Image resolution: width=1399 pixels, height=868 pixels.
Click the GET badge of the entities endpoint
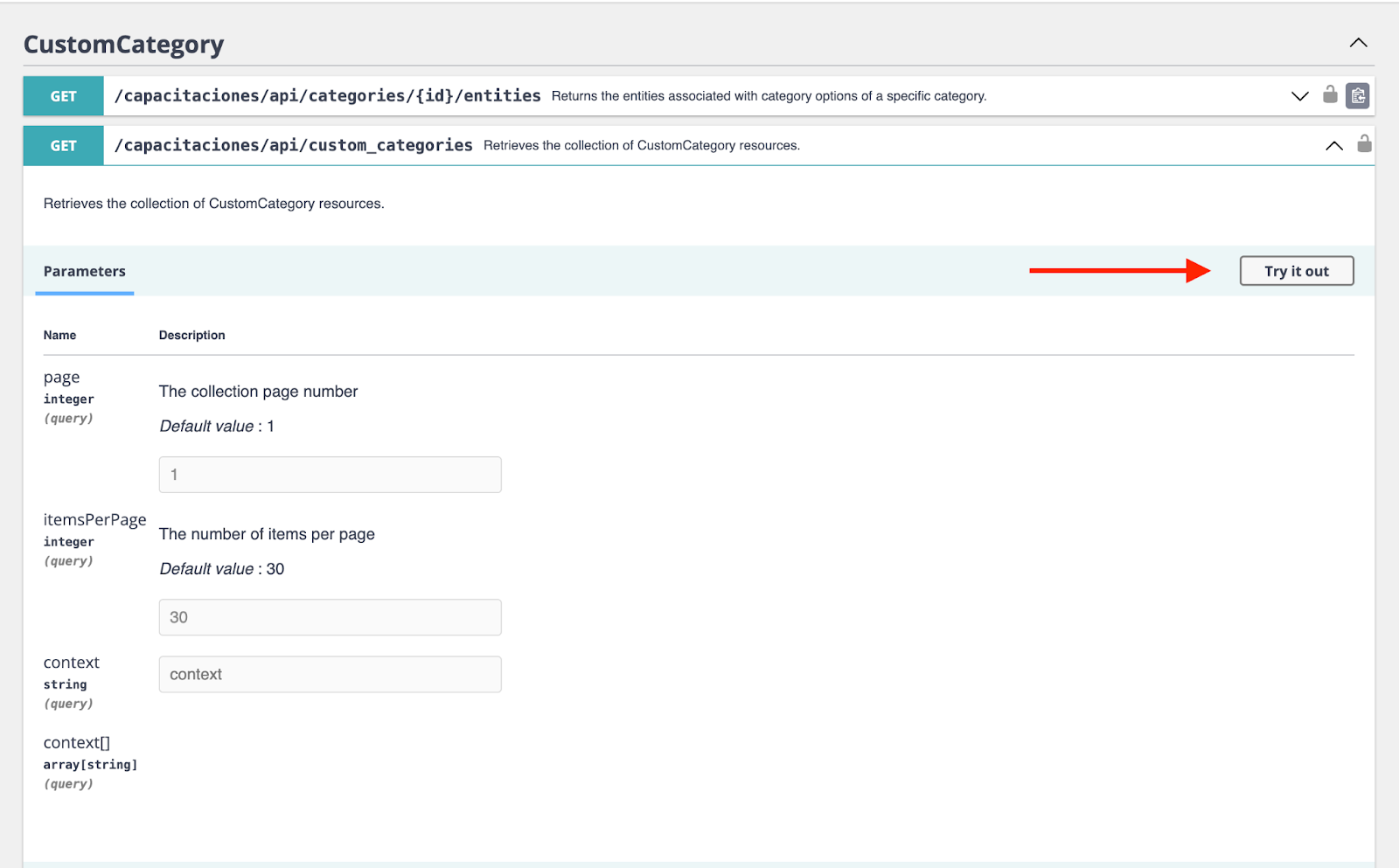tap(63, 96)
